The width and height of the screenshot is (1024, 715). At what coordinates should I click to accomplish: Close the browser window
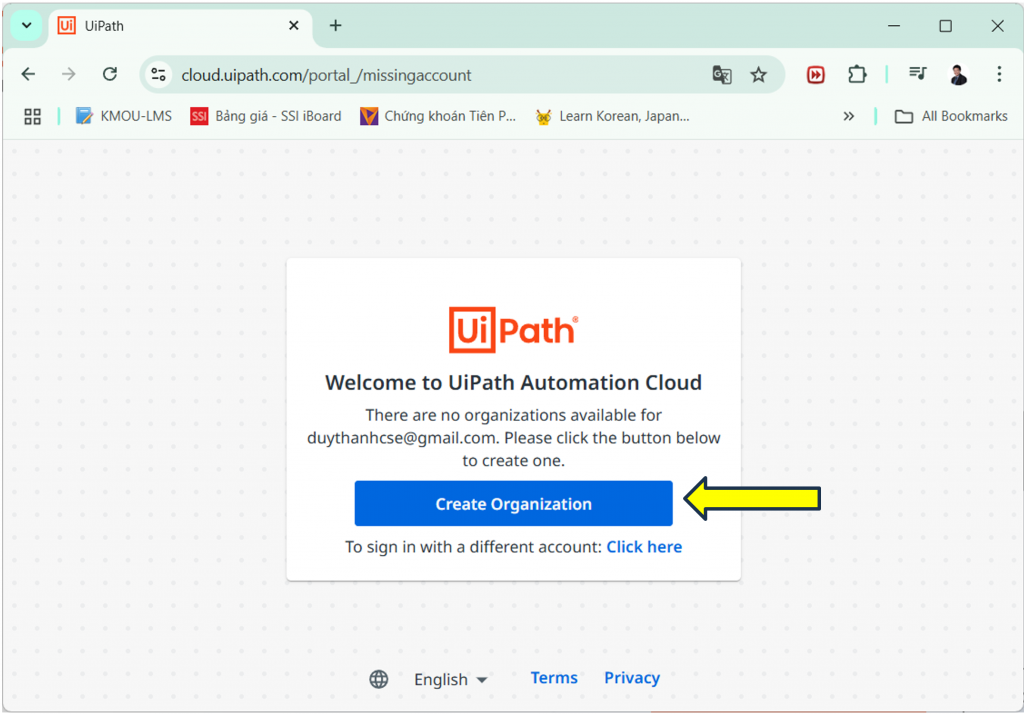click(x=997, y=25)
